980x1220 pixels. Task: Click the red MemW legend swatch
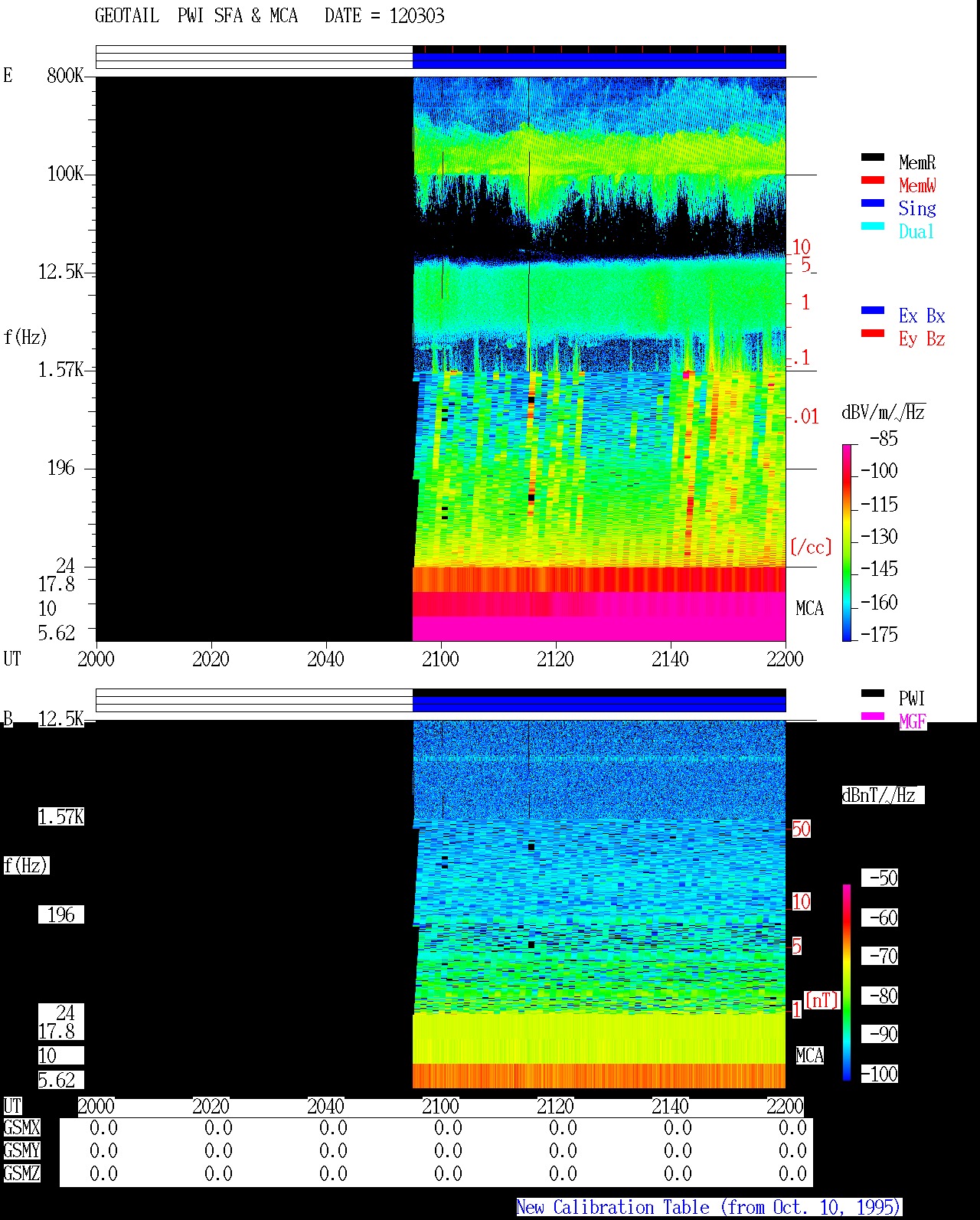(x=873, y=180)
